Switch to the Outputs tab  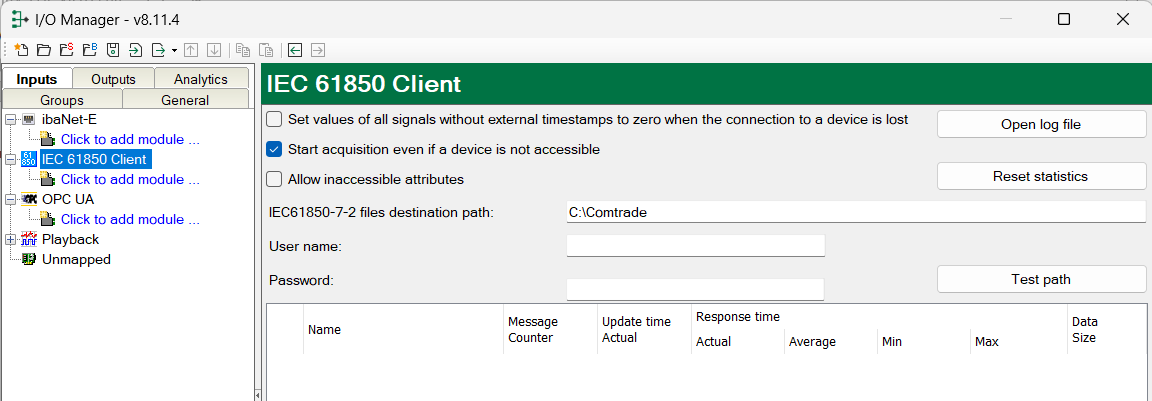113,79
